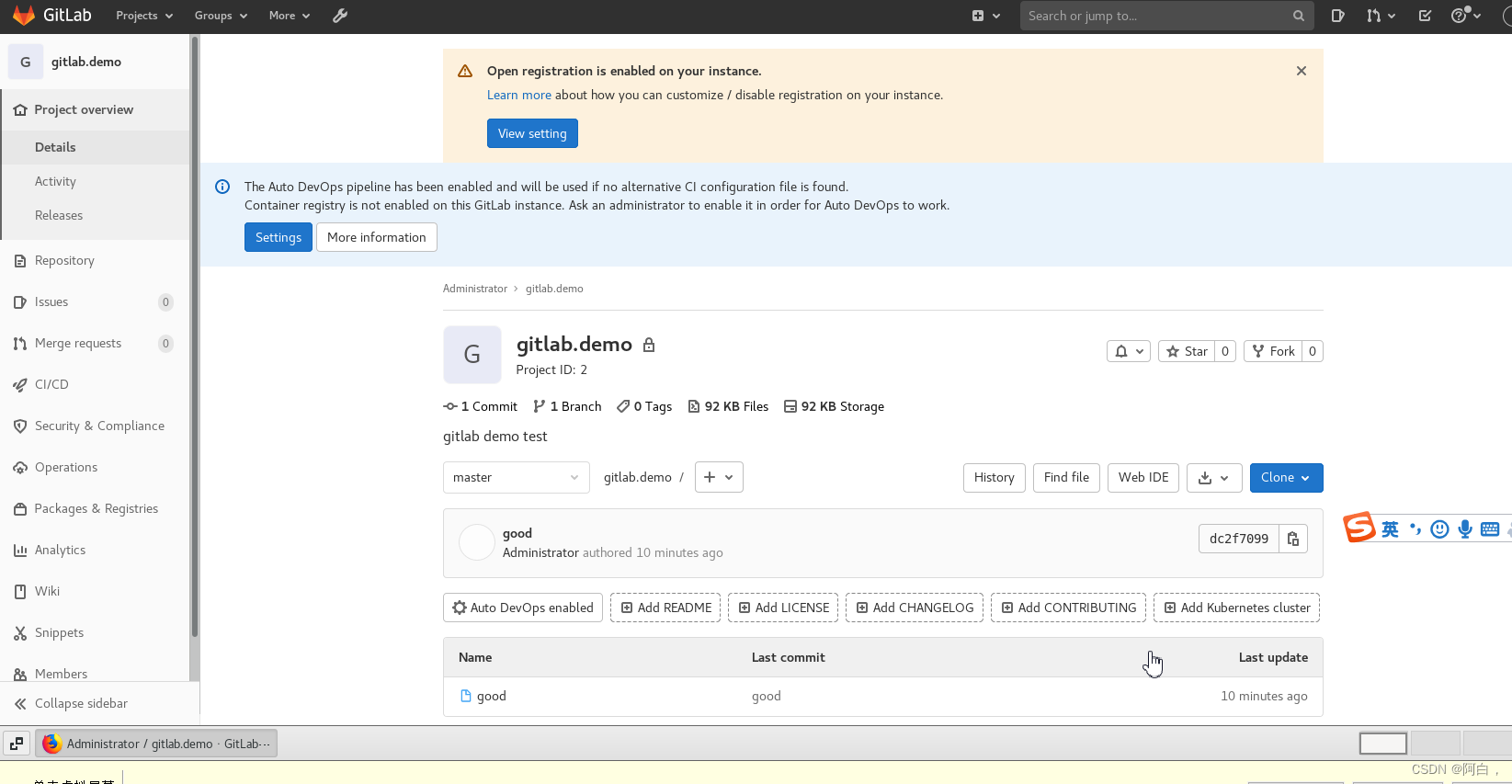
Task: Click the G project avatar in sidebar
Action: [25, 62]
